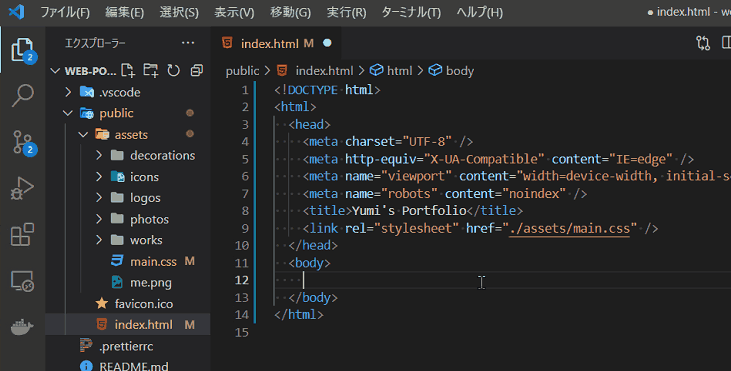Expand the icons folder
The image size is (731, 371).
point(99,177)
